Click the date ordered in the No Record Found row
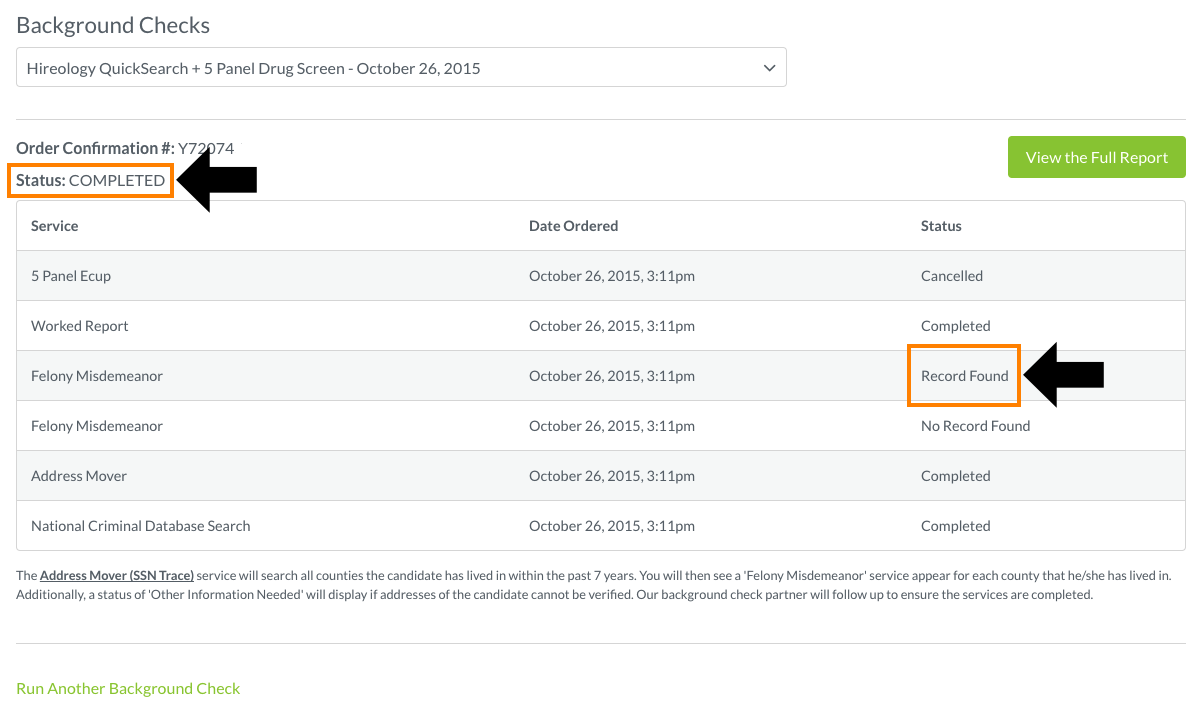The width and height of the screenshot is (1204, 711). 612,426
